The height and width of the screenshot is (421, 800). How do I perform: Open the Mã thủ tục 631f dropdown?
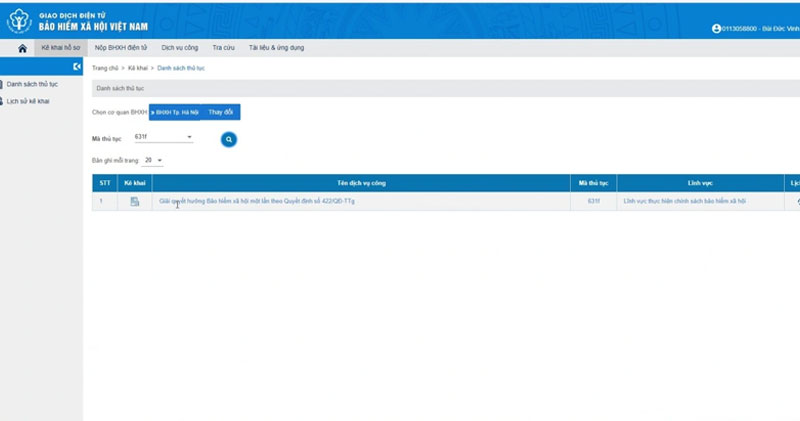[189, 137]
